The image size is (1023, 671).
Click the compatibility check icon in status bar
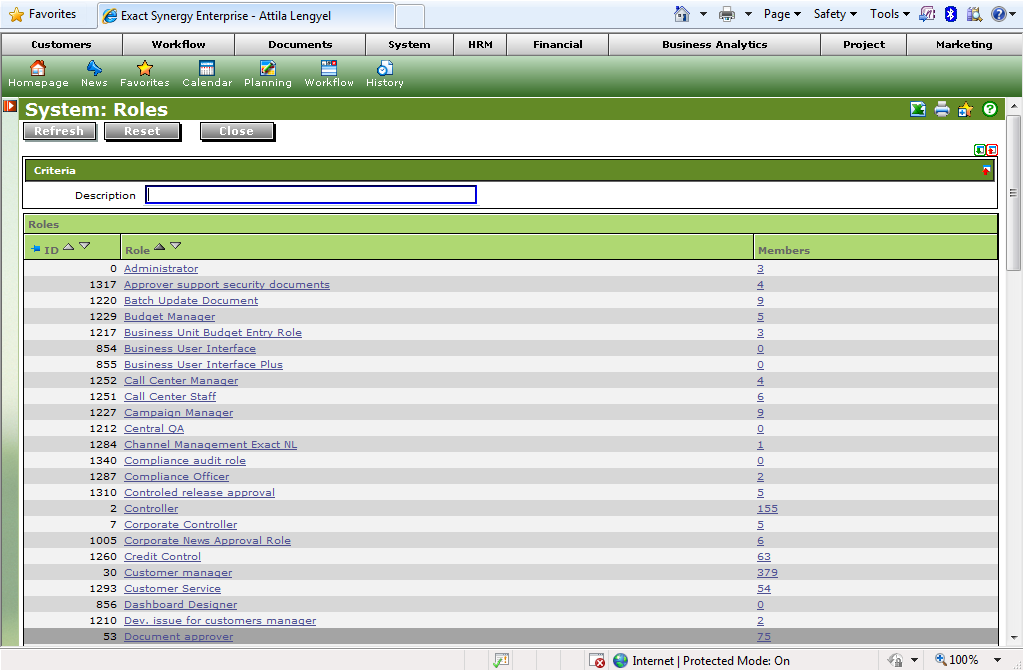coord(500,661)
